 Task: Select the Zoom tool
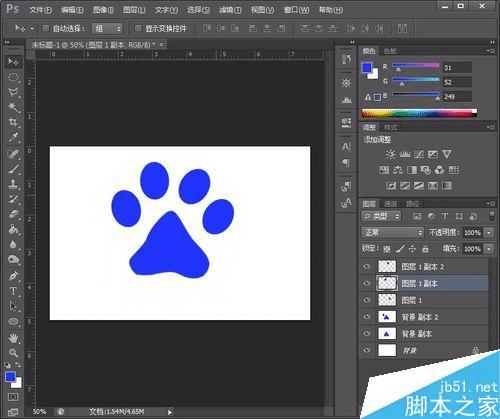13,353
